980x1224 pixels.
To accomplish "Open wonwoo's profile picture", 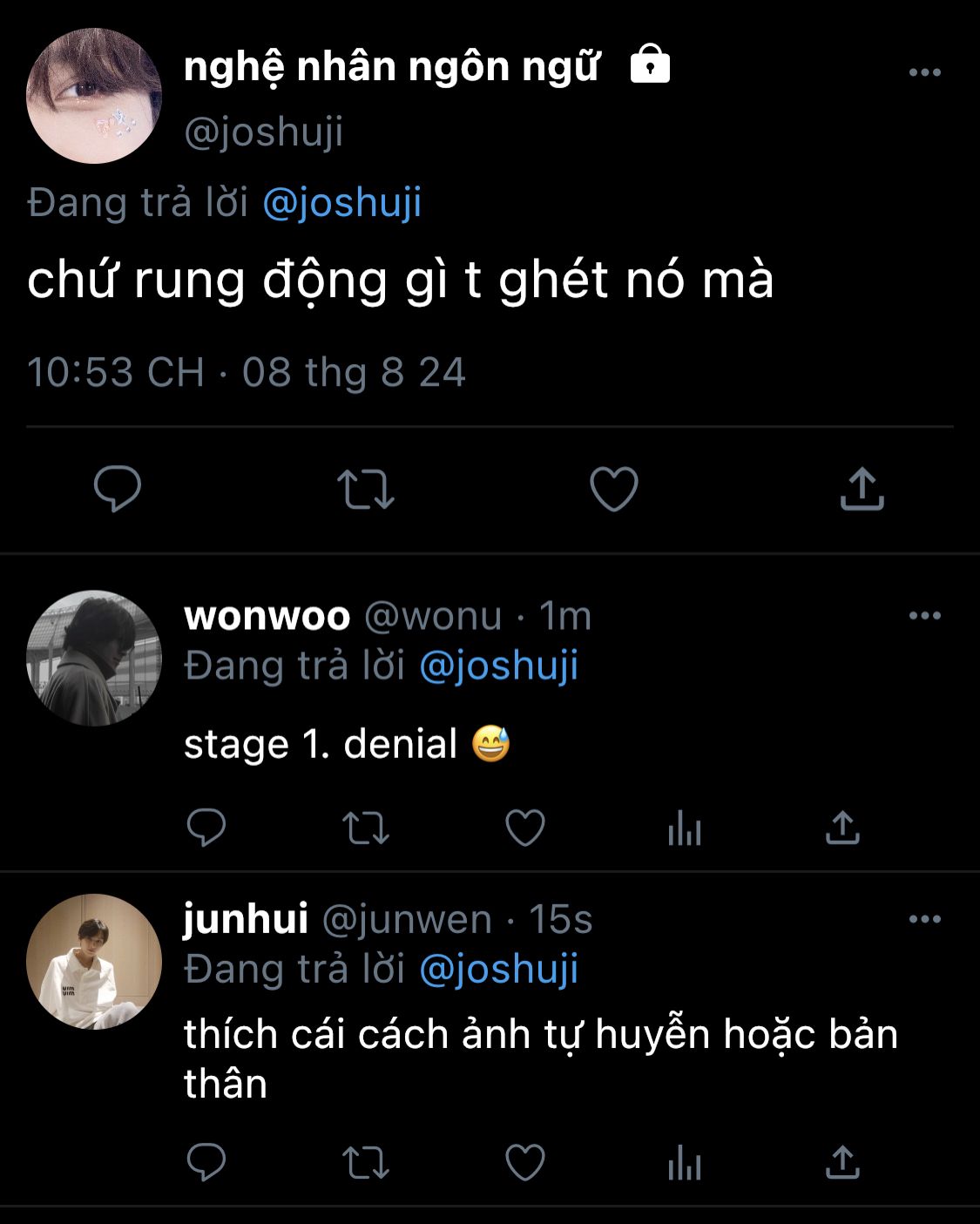I will pos(94,659).
